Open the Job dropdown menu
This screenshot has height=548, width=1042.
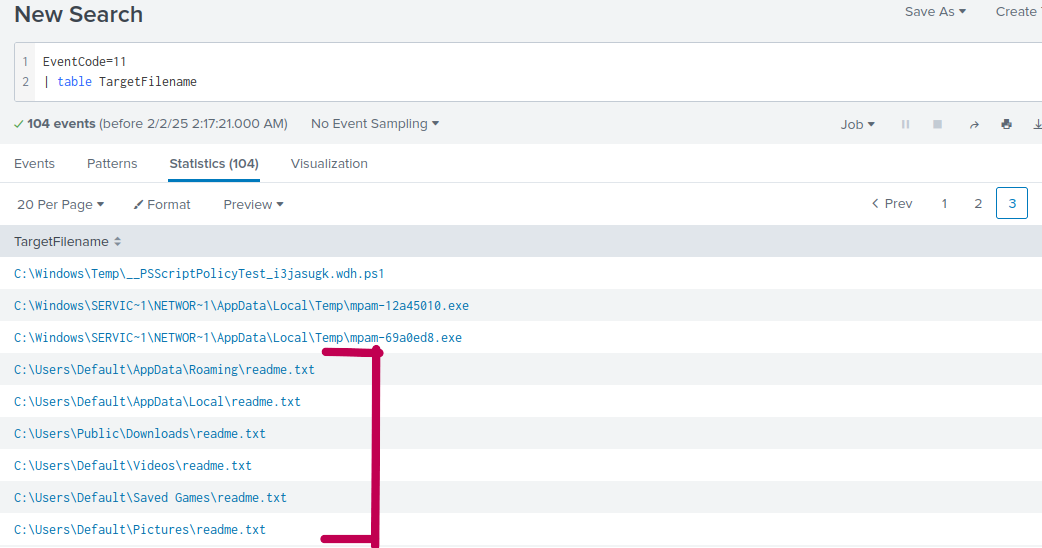pyautogui.click(x=857, y=125)
